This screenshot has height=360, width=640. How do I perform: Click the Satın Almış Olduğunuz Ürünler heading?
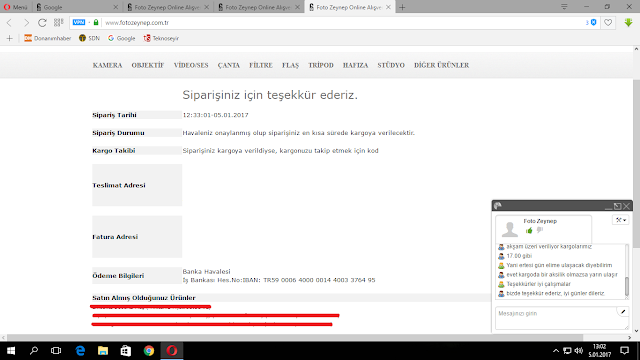tap(144, 298)
